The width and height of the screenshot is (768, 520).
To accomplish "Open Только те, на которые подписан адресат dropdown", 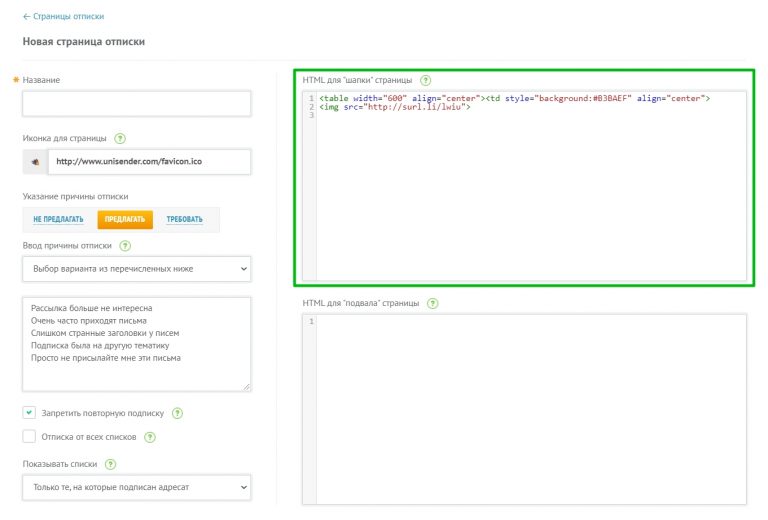I will [x=137, y=487].
